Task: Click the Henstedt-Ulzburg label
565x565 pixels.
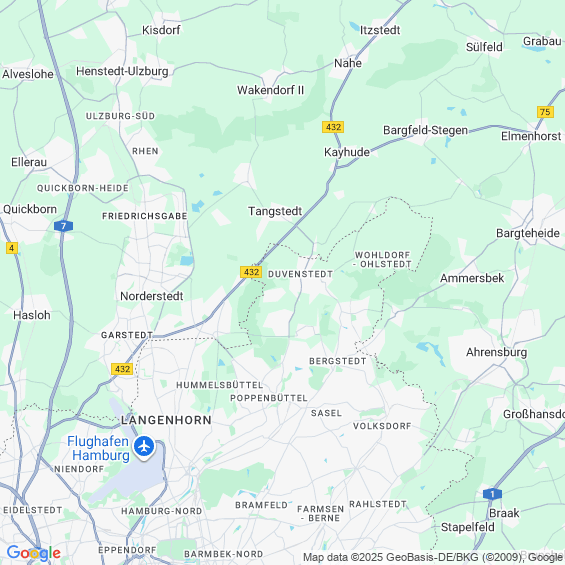Action: point(122,71)
